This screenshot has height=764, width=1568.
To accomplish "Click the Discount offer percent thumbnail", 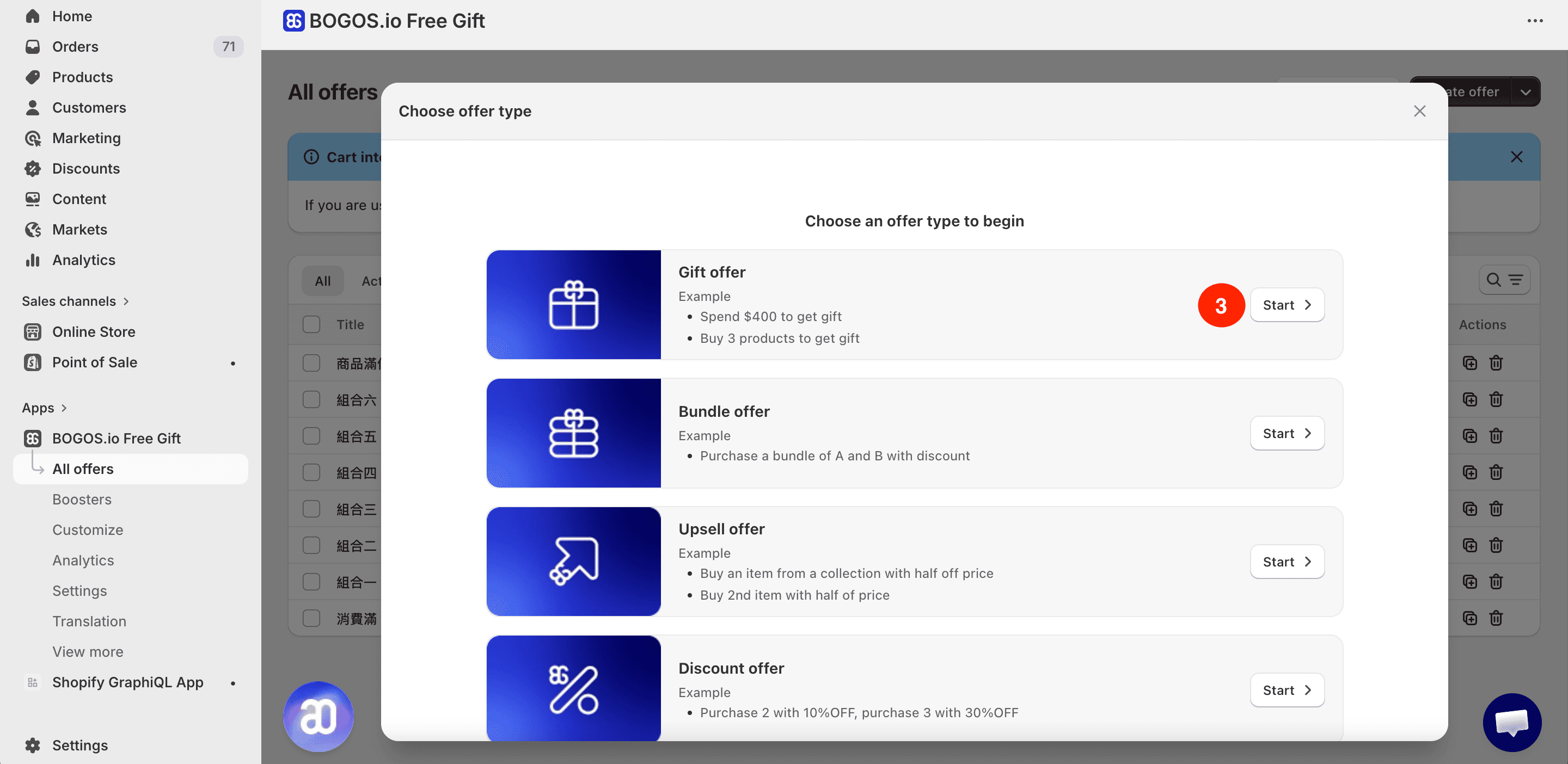I will 573,688.
